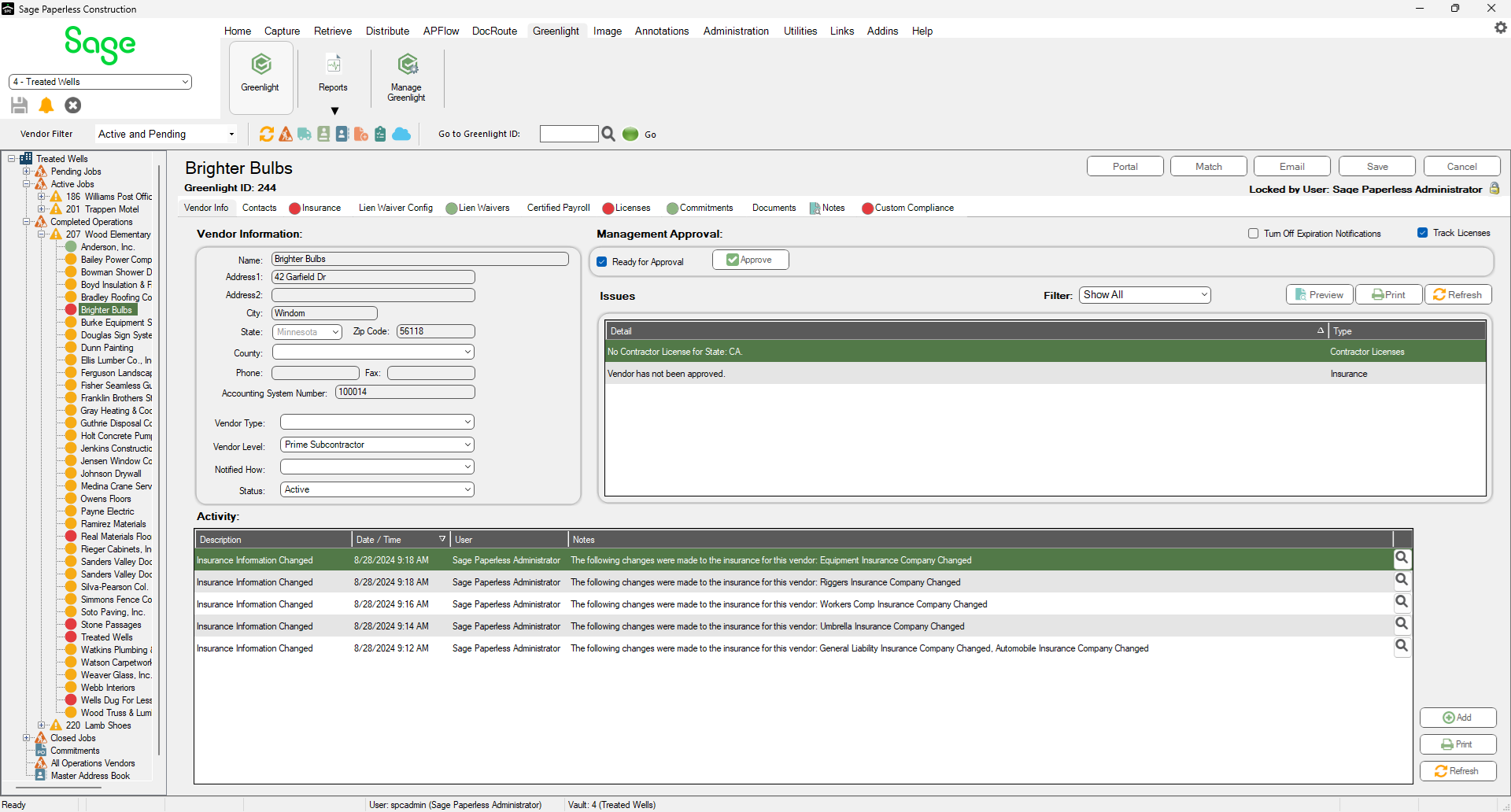
Task: Click the Email button
Action: [1292, 167]
